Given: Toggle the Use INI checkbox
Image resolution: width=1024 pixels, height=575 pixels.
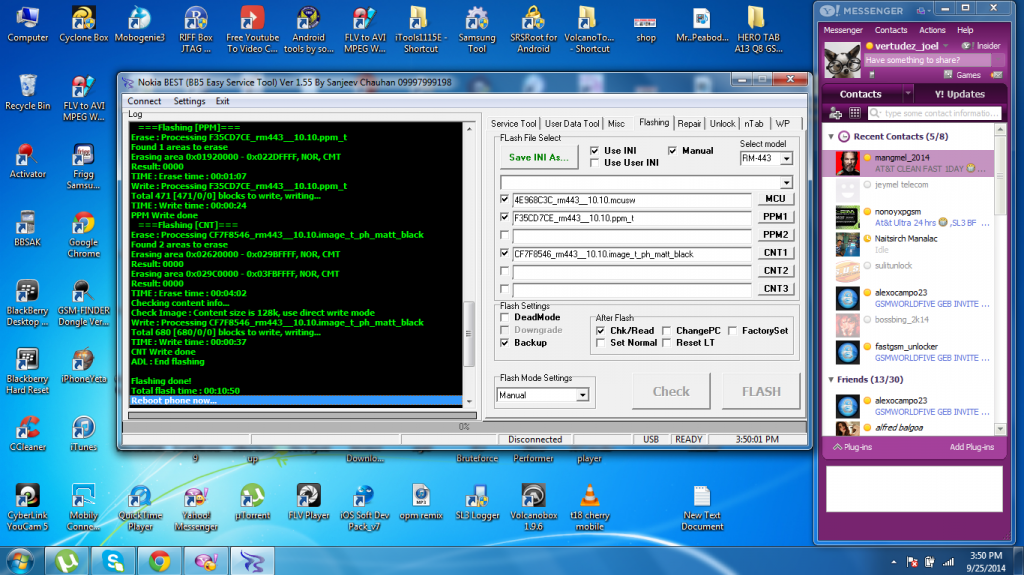Looking at the screenshot, I should tap(594, 151).
